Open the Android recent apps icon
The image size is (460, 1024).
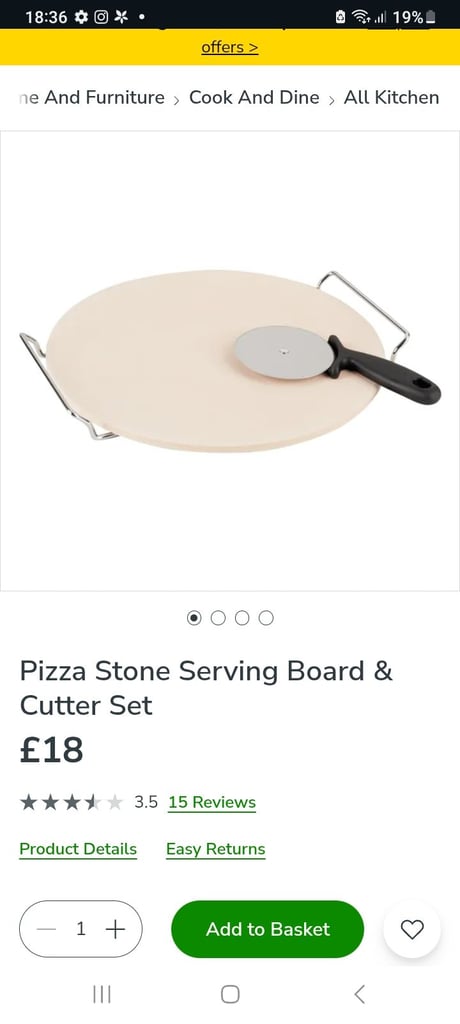pyautogui.click(x=101, y=994)
